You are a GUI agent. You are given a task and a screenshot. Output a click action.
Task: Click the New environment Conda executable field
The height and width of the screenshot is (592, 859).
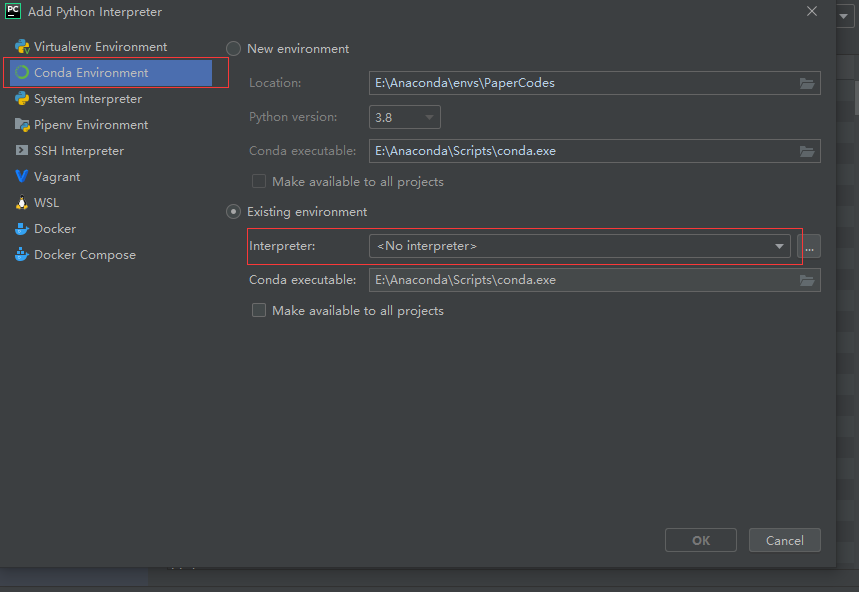594,151
